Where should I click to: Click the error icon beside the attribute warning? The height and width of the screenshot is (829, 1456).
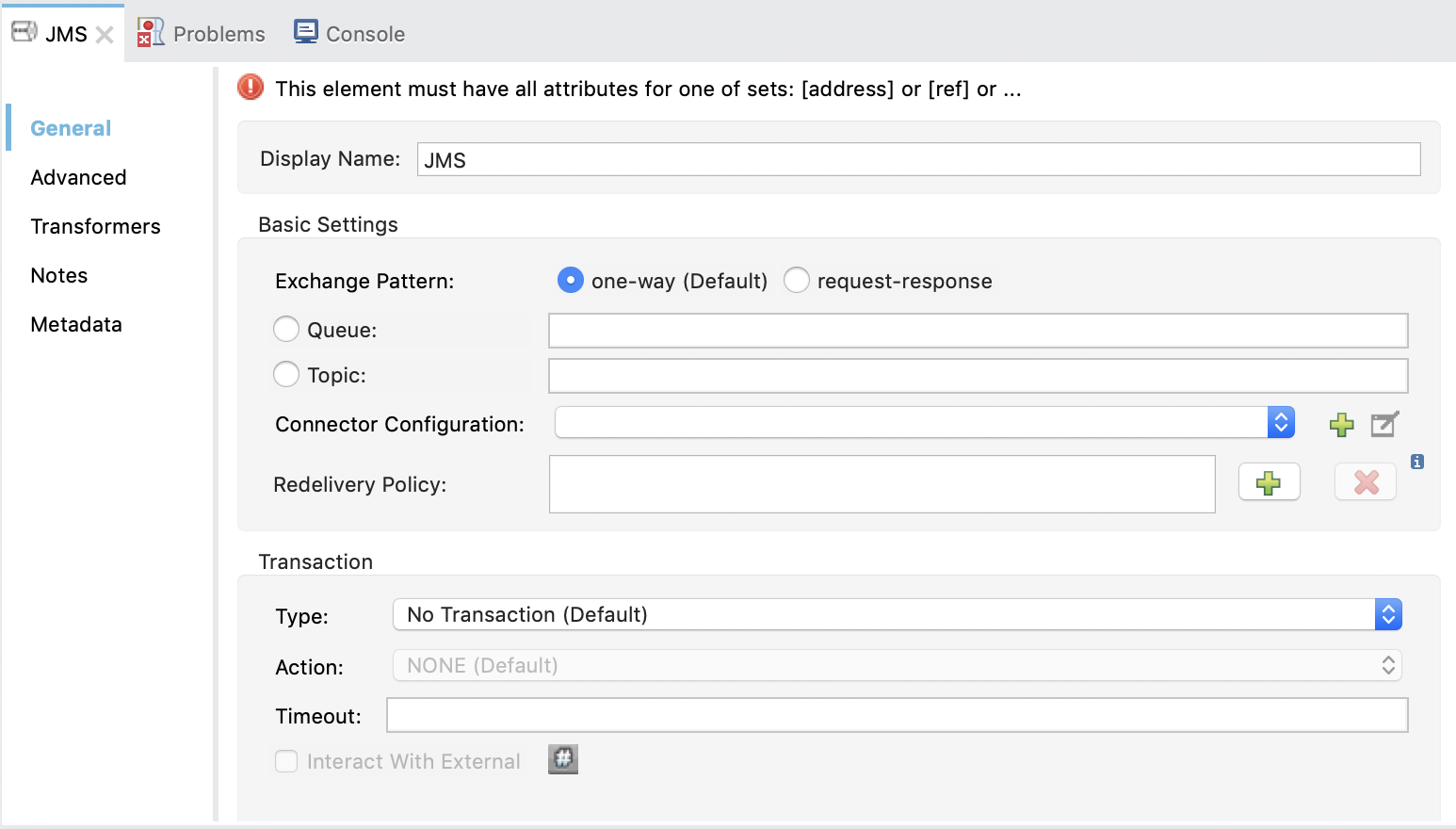[x=249, y=88]
